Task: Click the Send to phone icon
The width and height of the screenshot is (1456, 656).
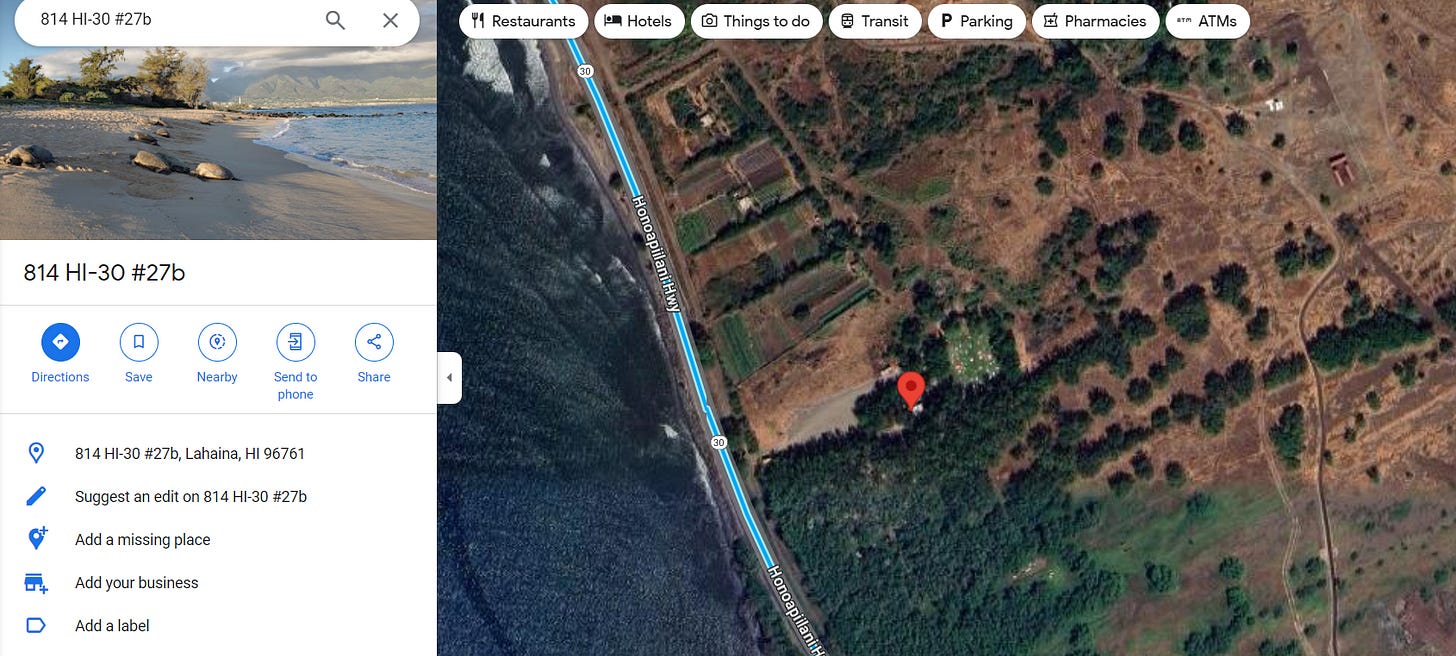Action: coord(295,342)
